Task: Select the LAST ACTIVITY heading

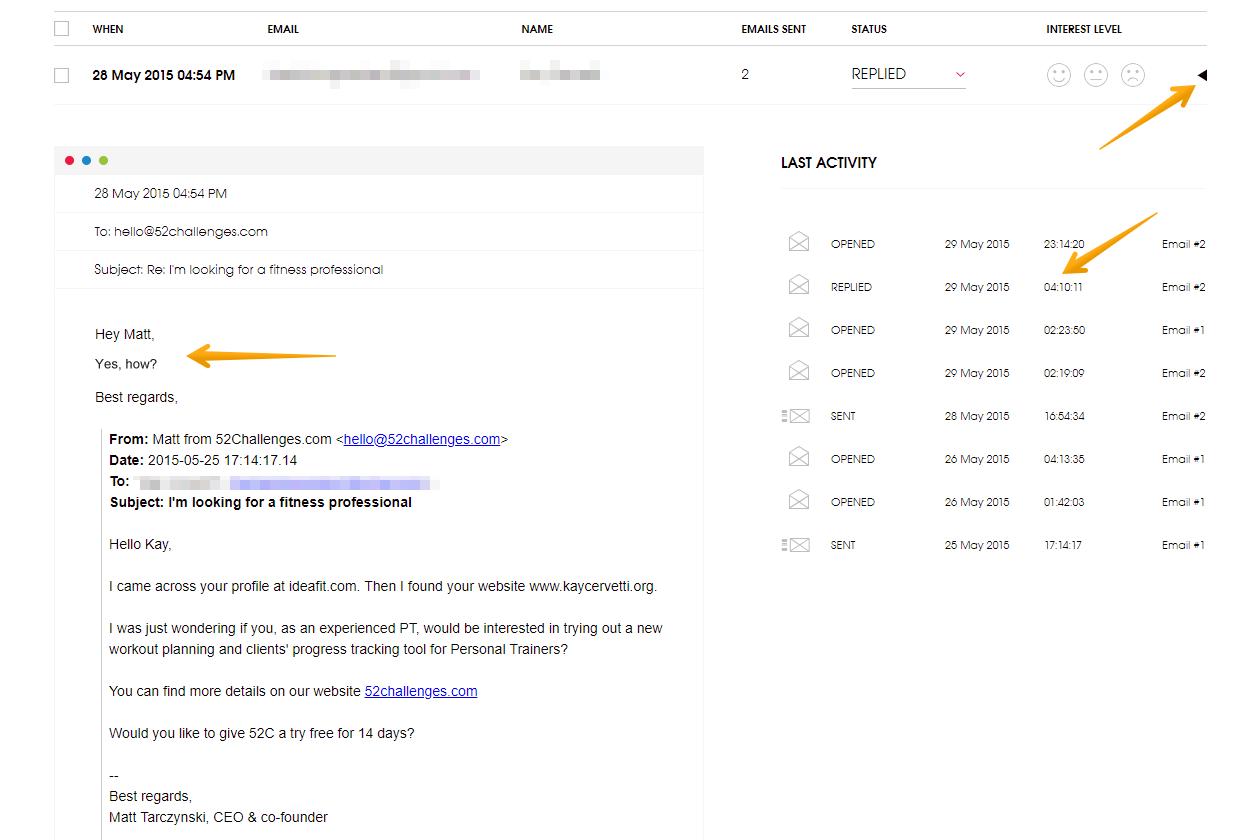Action: coord(829,163)
